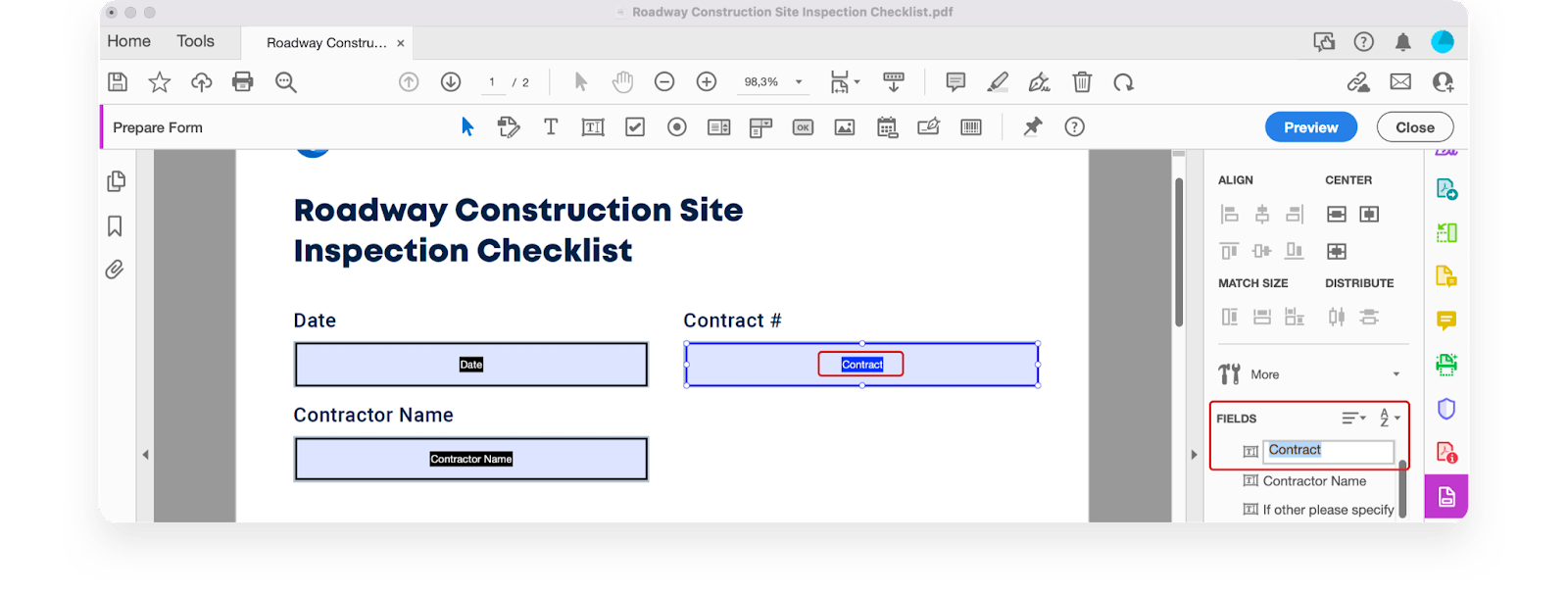Expand the More options menu
1568x592 pixels.
coord(1396,374)
